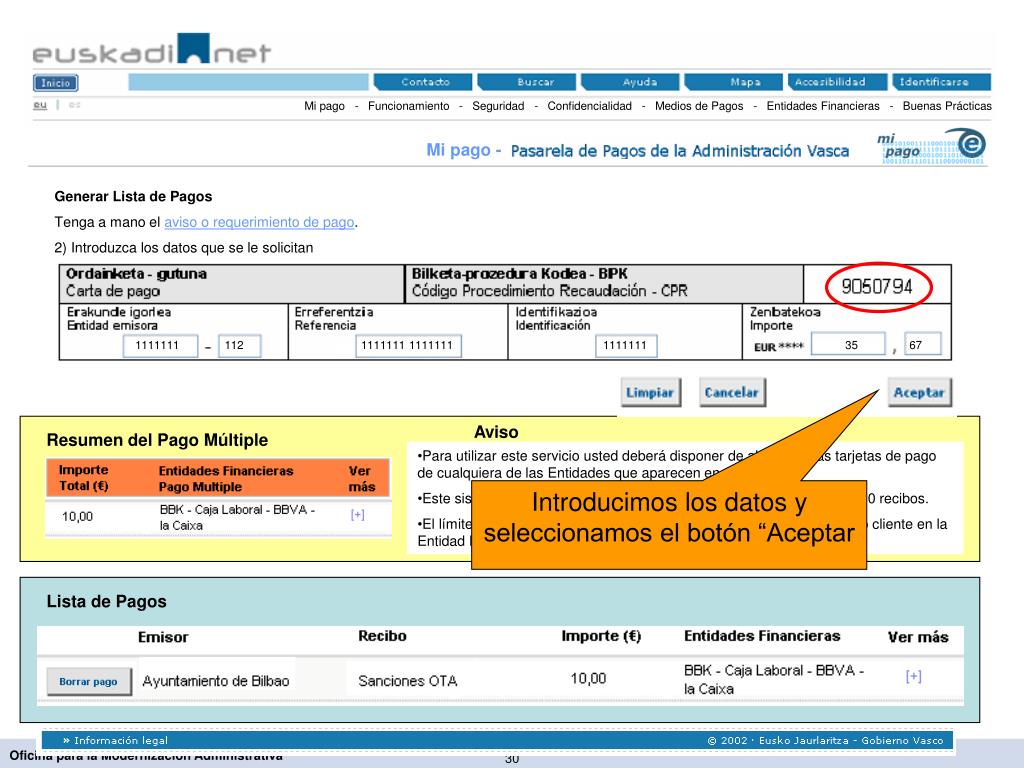Select the Aviso heading

pos(496,432)
